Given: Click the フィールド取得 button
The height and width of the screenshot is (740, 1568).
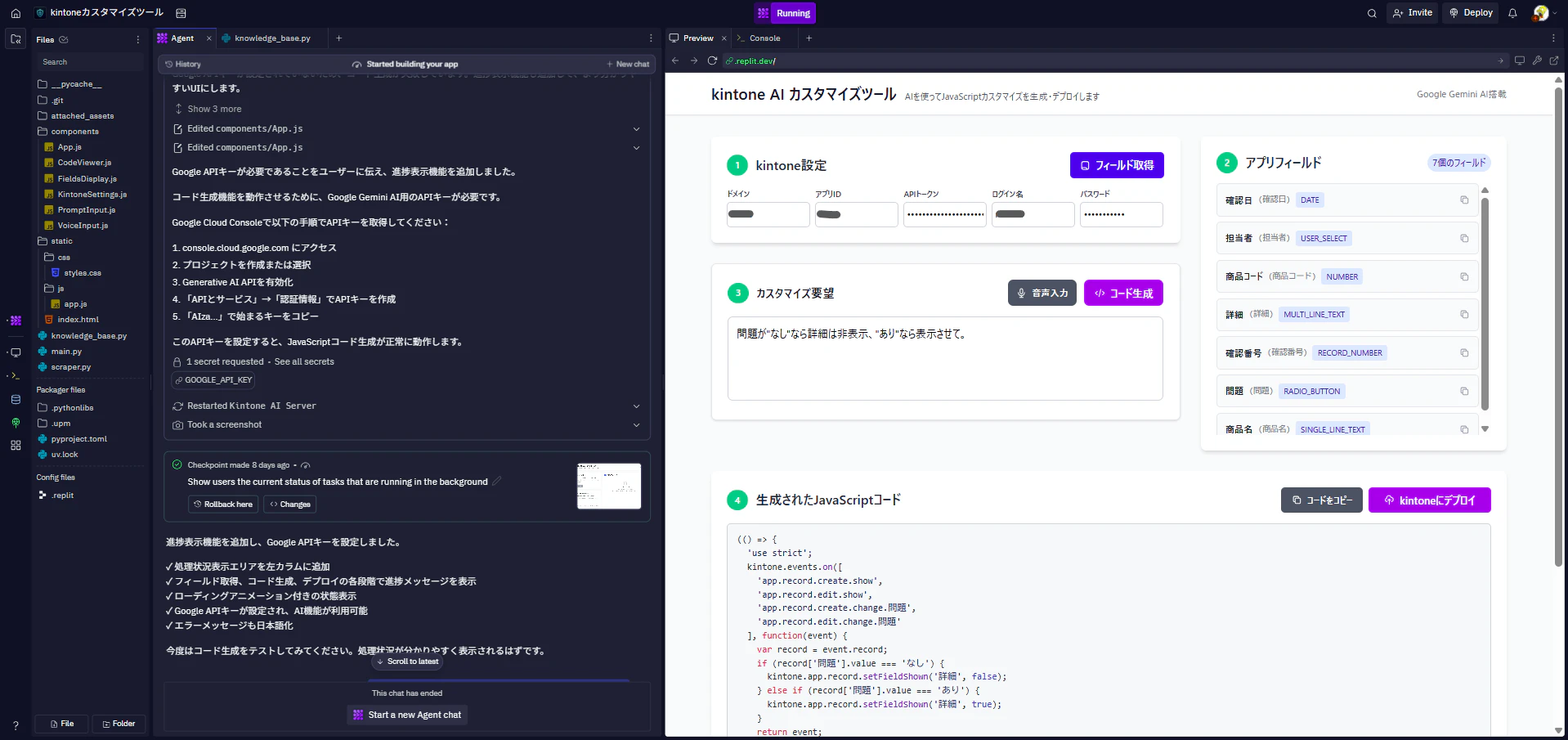Looking at the screenshot, I should (1117, 165).
